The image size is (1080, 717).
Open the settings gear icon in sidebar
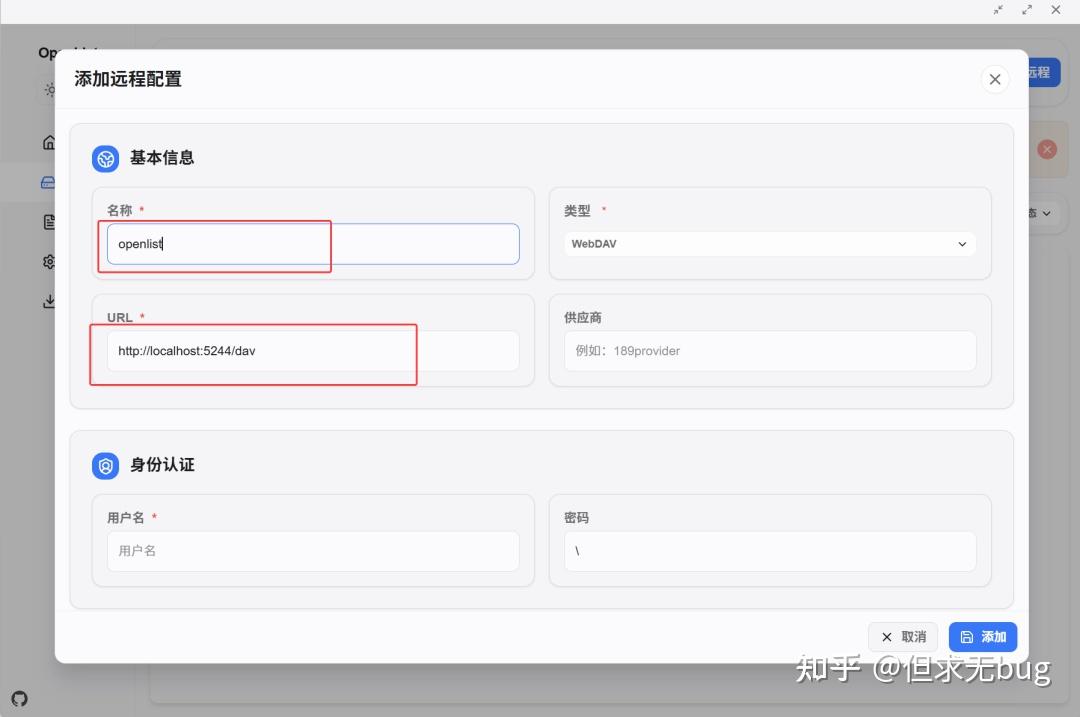click(x=49, y=262)
